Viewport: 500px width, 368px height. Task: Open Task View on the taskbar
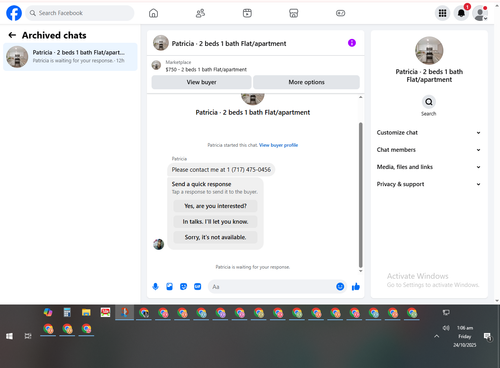click(28, 336)
